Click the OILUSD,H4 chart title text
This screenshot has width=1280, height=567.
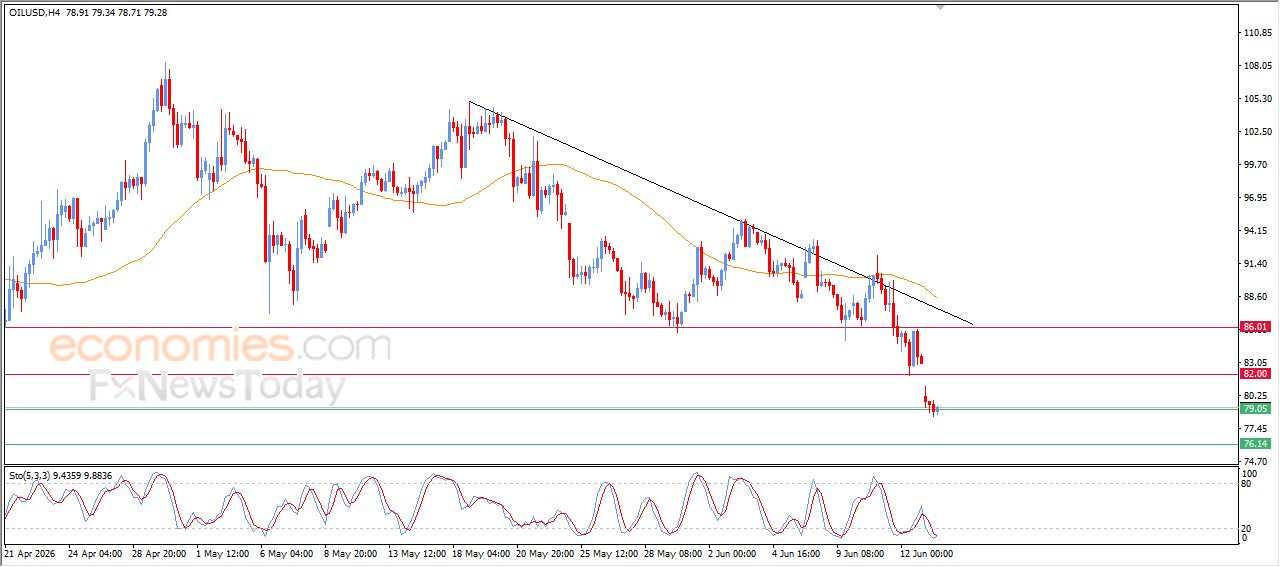click(36, 14)
